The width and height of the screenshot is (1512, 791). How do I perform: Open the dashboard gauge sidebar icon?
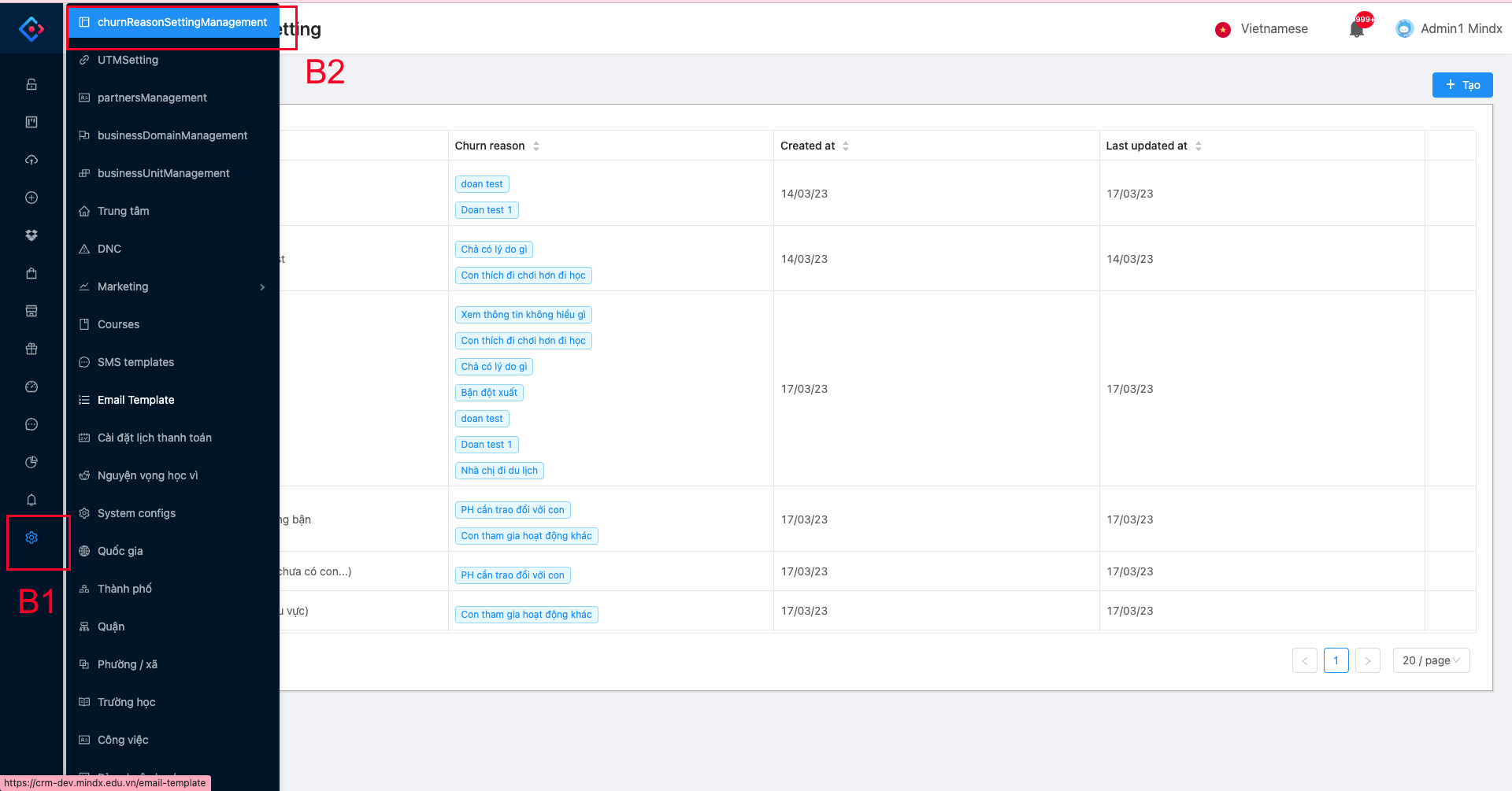(31, 386)
